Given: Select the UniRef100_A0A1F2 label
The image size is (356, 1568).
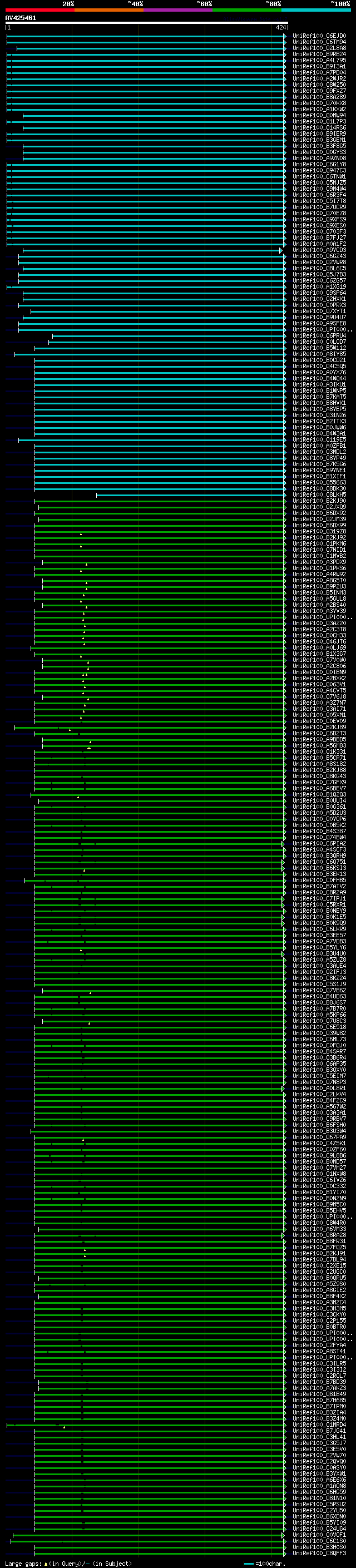Looking at the screenshot, I should tap(319, 244).
